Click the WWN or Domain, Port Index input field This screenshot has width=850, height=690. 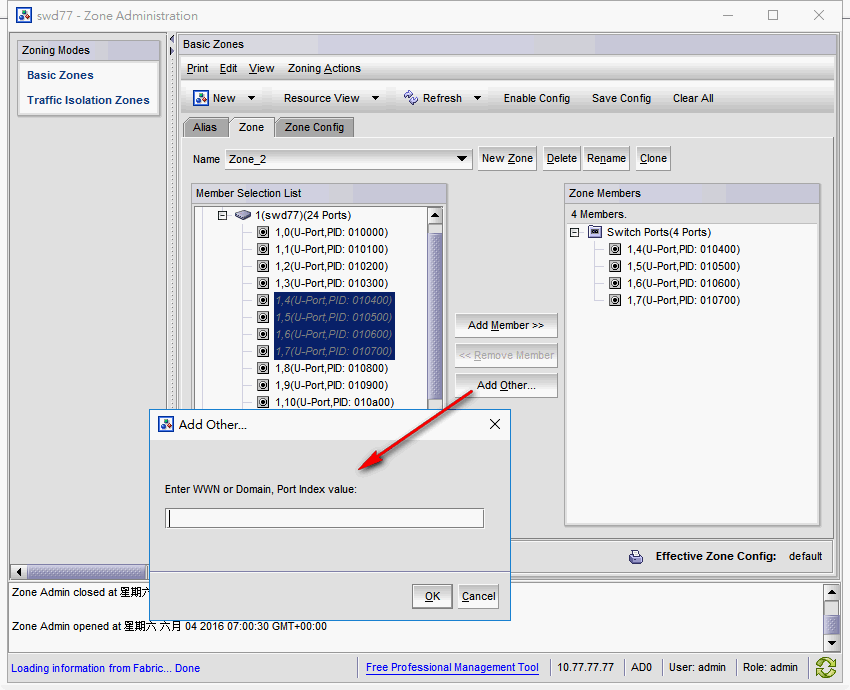(x=324, y=518)
